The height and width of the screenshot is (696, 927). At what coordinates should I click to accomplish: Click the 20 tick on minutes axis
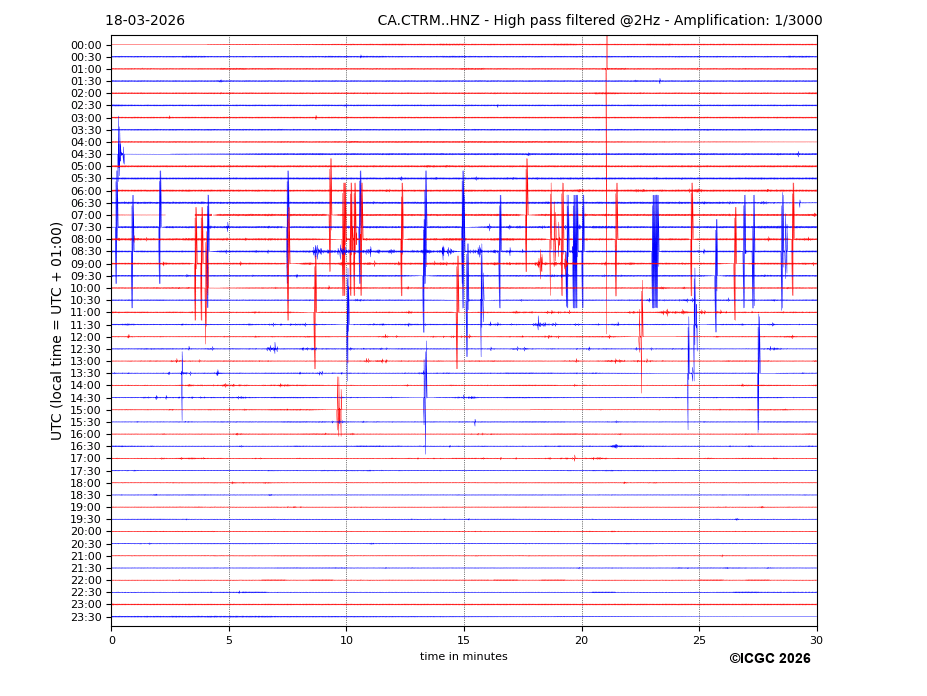(x=582, y=640)
